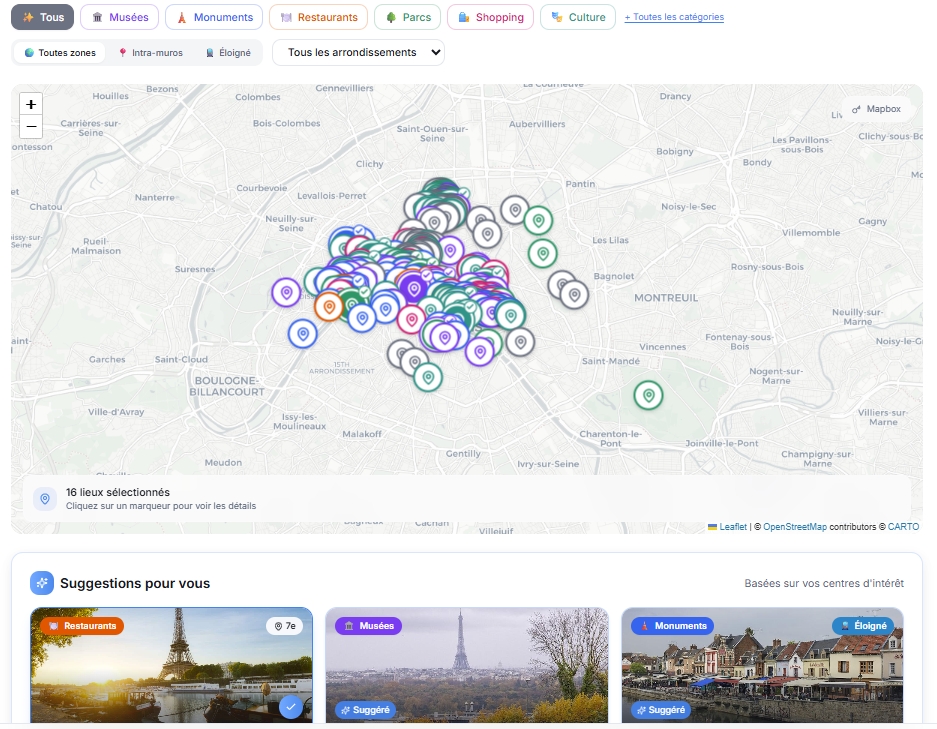Open Toutes les catégories link

[674, 17]
